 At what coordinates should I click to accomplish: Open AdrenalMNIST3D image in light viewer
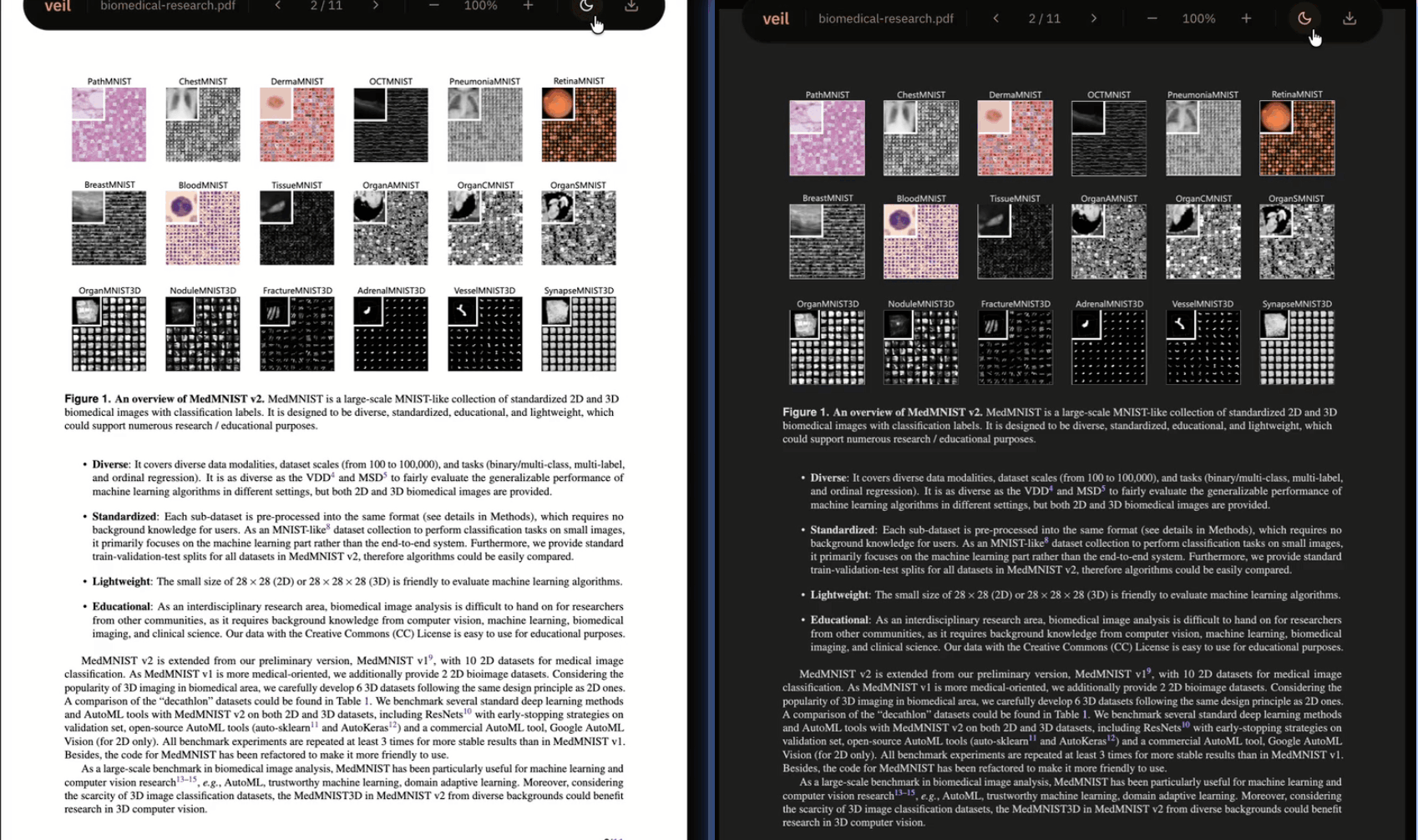point(391,334)
